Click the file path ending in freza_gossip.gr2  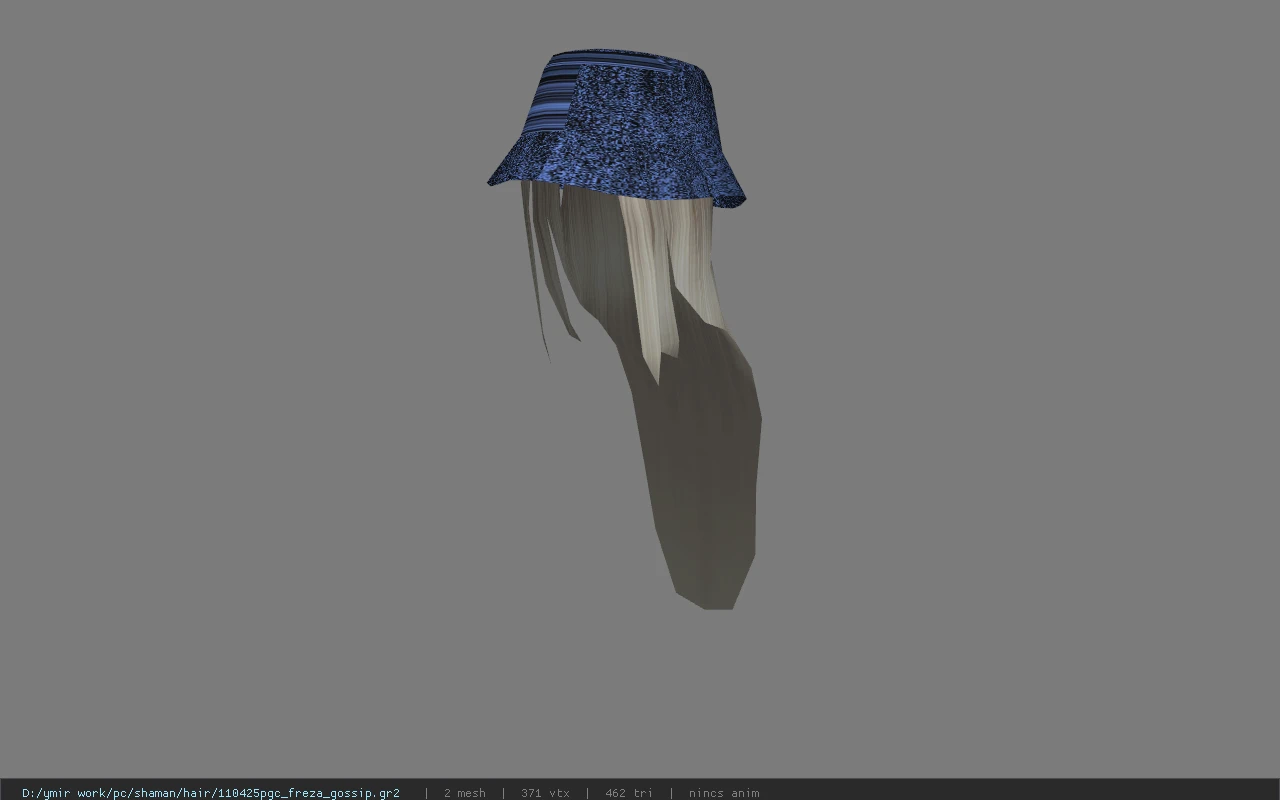[211, 793]
